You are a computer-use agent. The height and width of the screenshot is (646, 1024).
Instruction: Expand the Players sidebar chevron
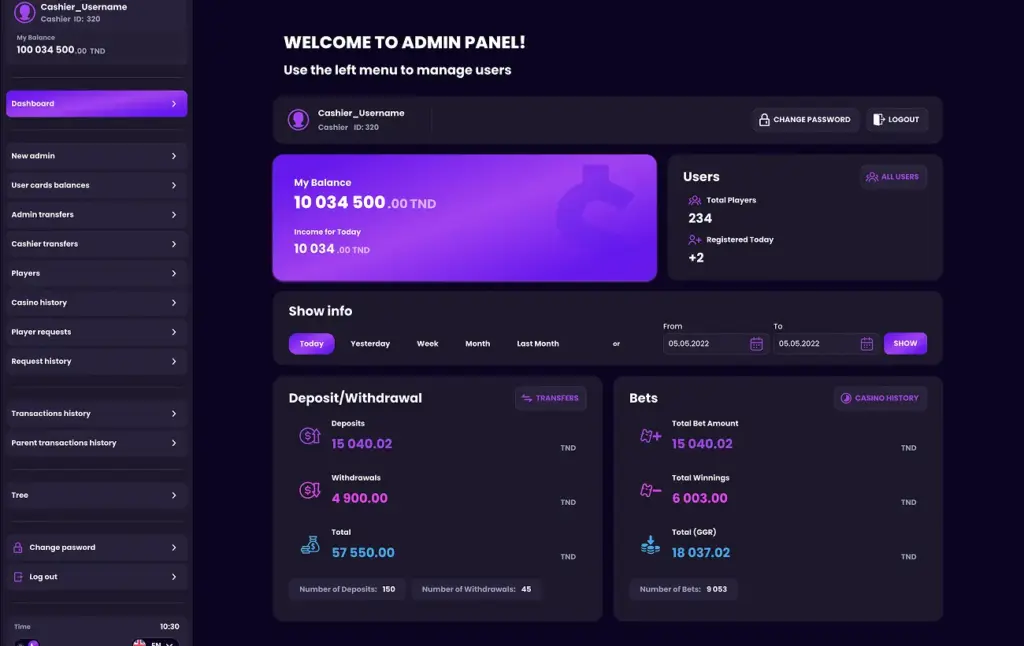tap(174, 274)
